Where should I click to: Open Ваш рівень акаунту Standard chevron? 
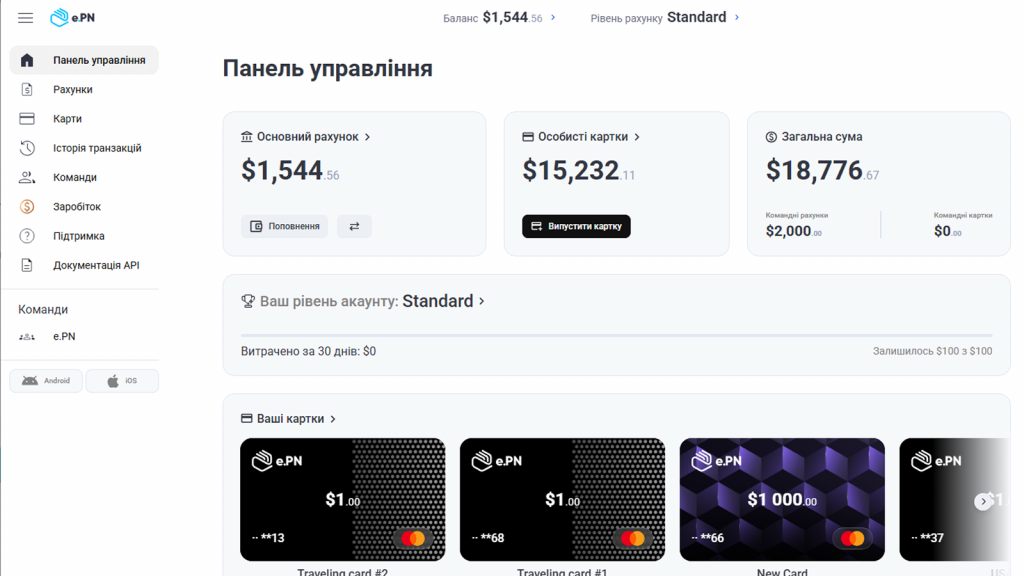[482, 301]
